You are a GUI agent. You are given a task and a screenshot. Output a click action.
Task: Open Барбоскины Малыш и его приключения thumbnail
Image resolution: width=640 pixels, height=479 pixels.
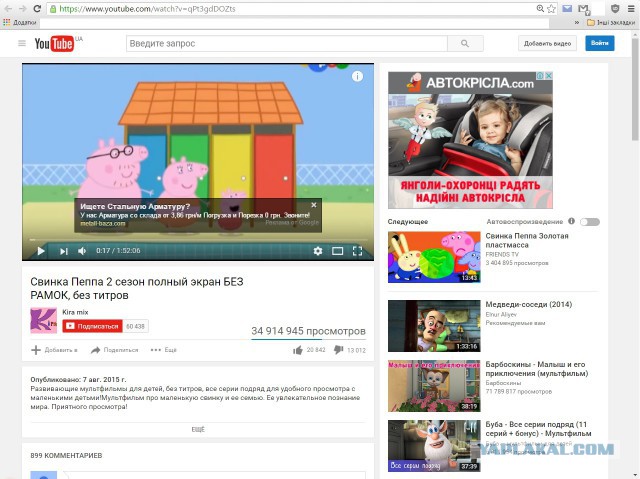click(434, 386)
